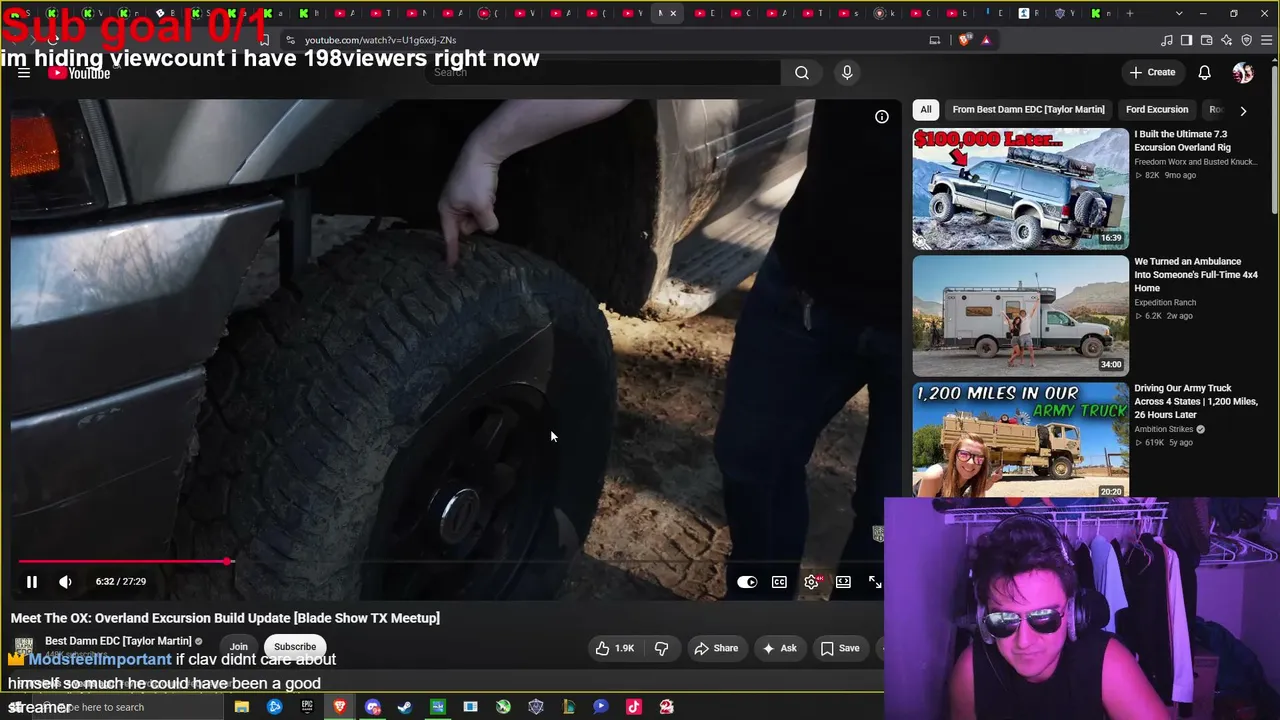Viewport: 1280px width, 720px height.
Task: Like the video showing 1.9K likes
Action: 615,648
